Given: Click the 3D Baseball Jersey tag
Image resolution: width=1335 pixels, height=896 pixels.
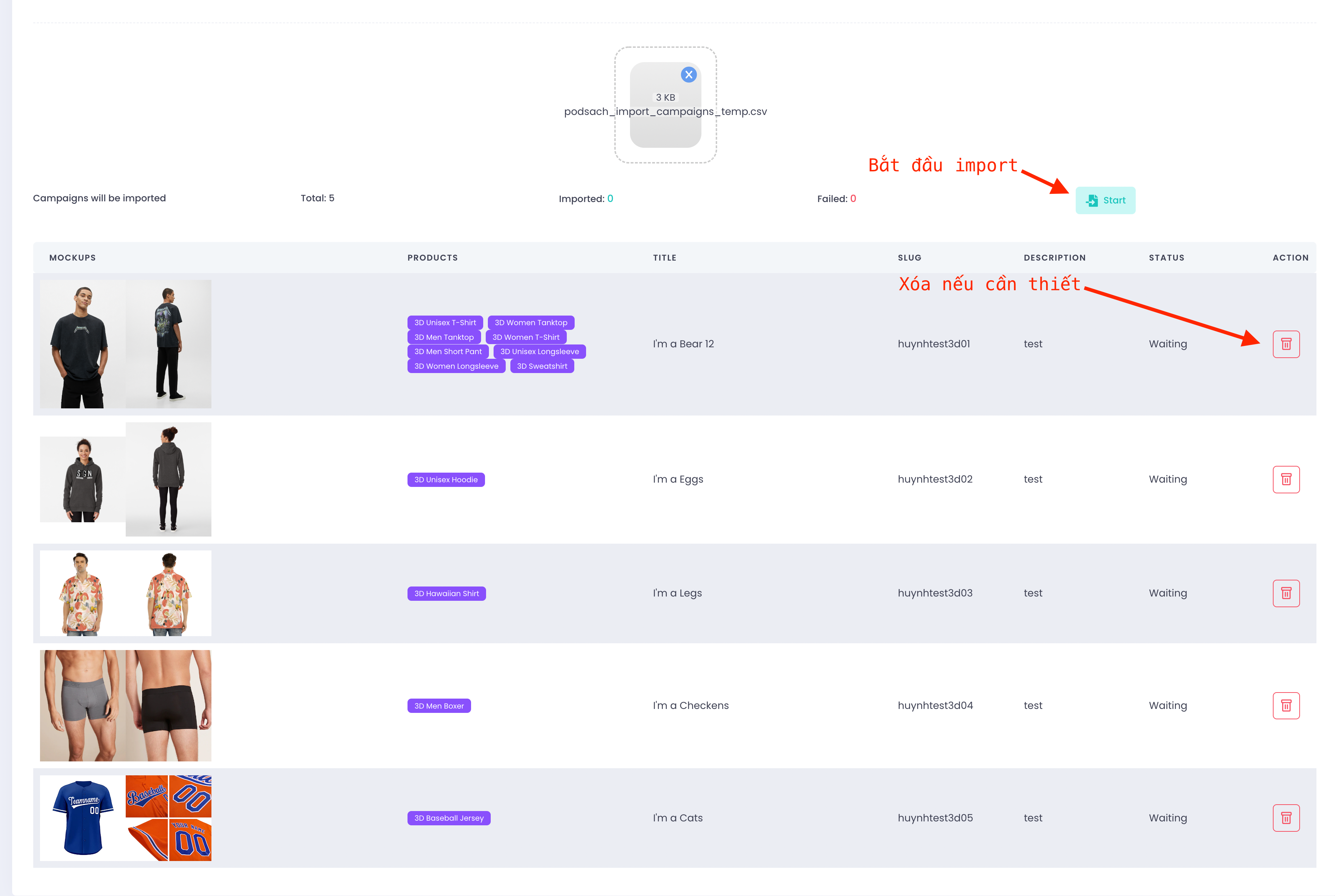Looking at the screenshot, I should (x=448, y=818).
